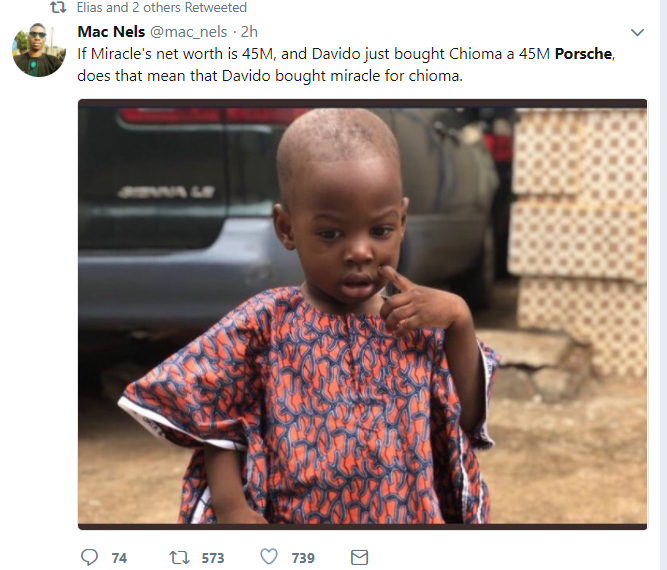Image resolution: width=667 pixels, height=570 pixels.
Task: Click the small retweet icon above tweet
Action: pos(59,8)
